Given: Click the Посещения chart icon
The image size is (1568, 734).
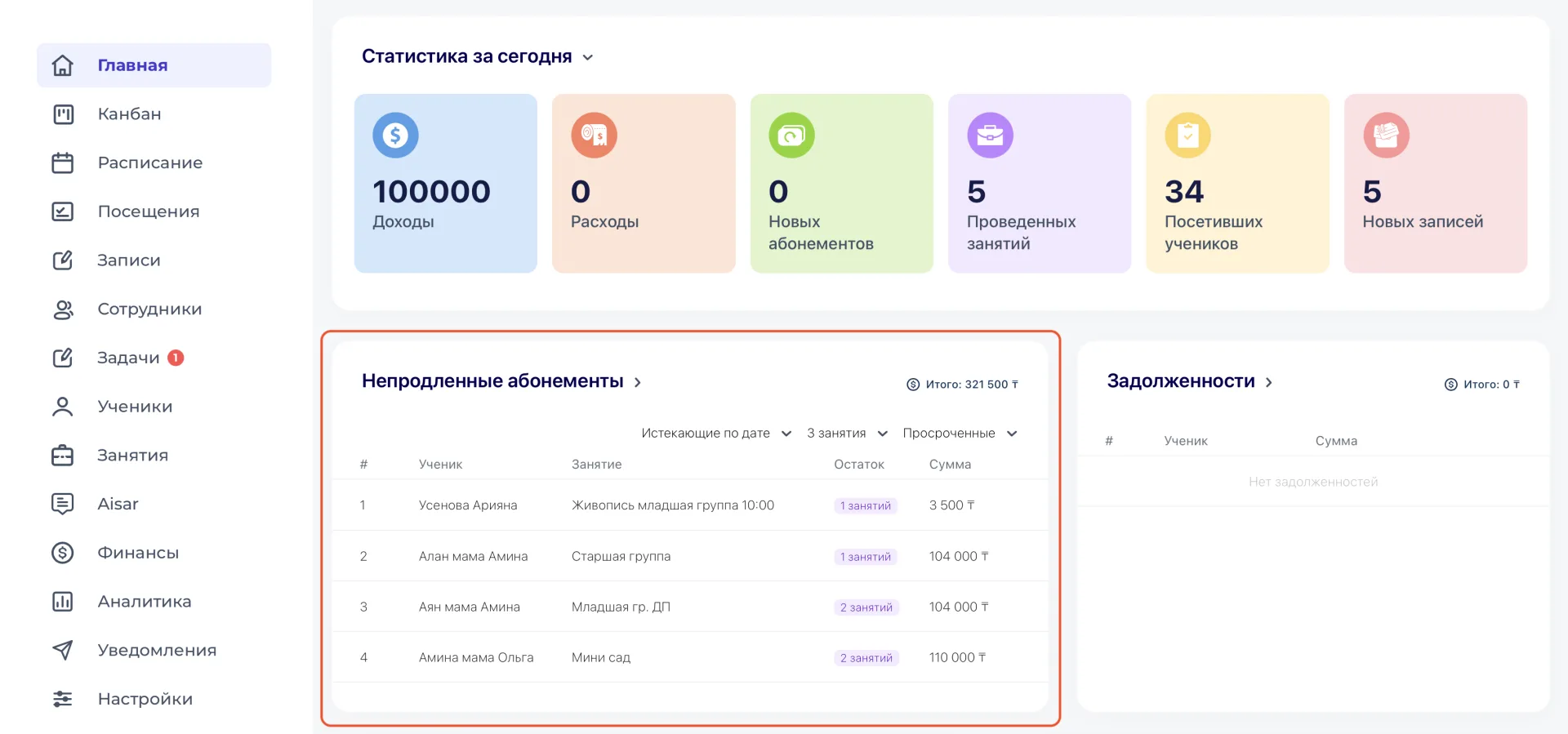Looking at the screenshot, I should [63, 211].
